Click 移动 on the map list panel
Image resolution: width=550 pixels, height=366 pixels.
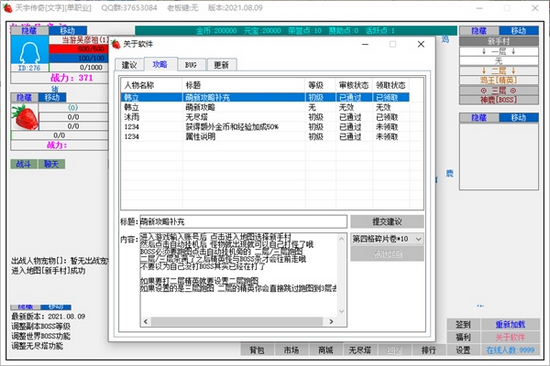click(x=518, y=31)
